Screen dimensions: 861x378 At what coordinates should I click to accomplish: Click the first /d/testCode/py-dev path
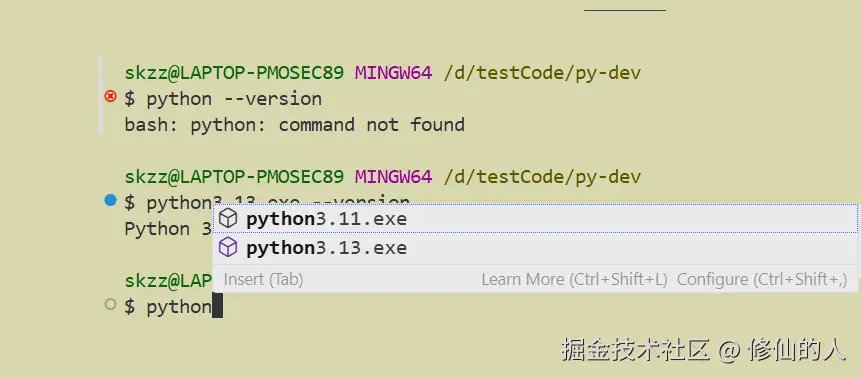tap(542, 73)
